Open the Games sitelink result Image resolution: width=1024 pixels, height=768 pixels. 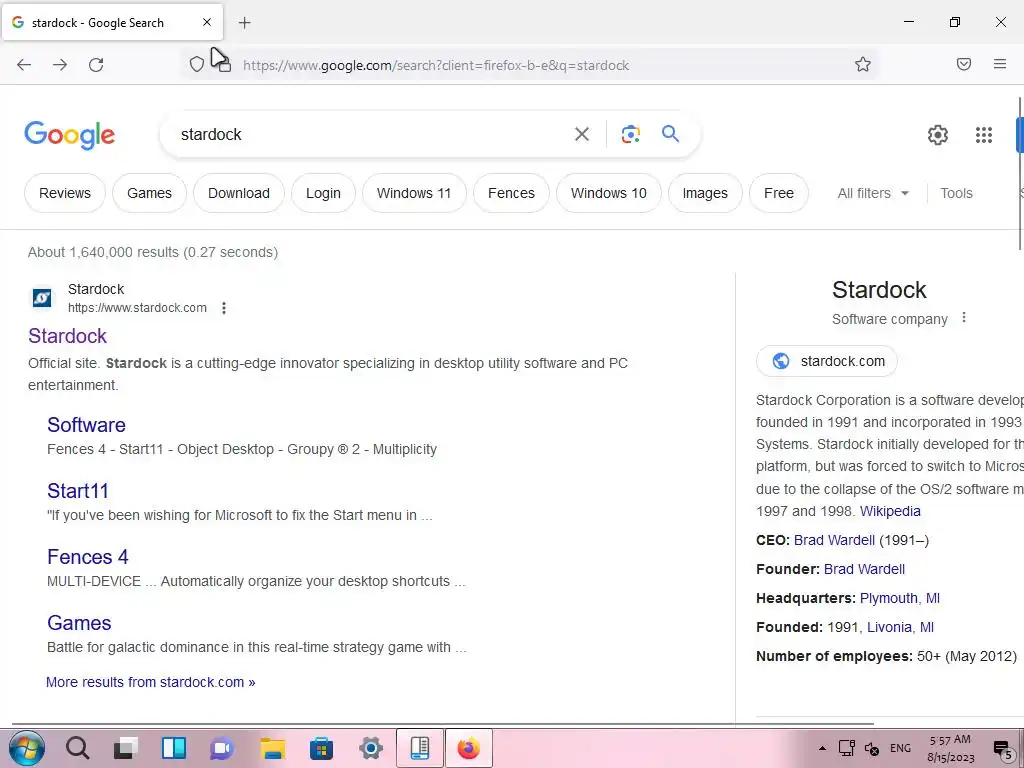pyautogui.click(x=79, y=622)
